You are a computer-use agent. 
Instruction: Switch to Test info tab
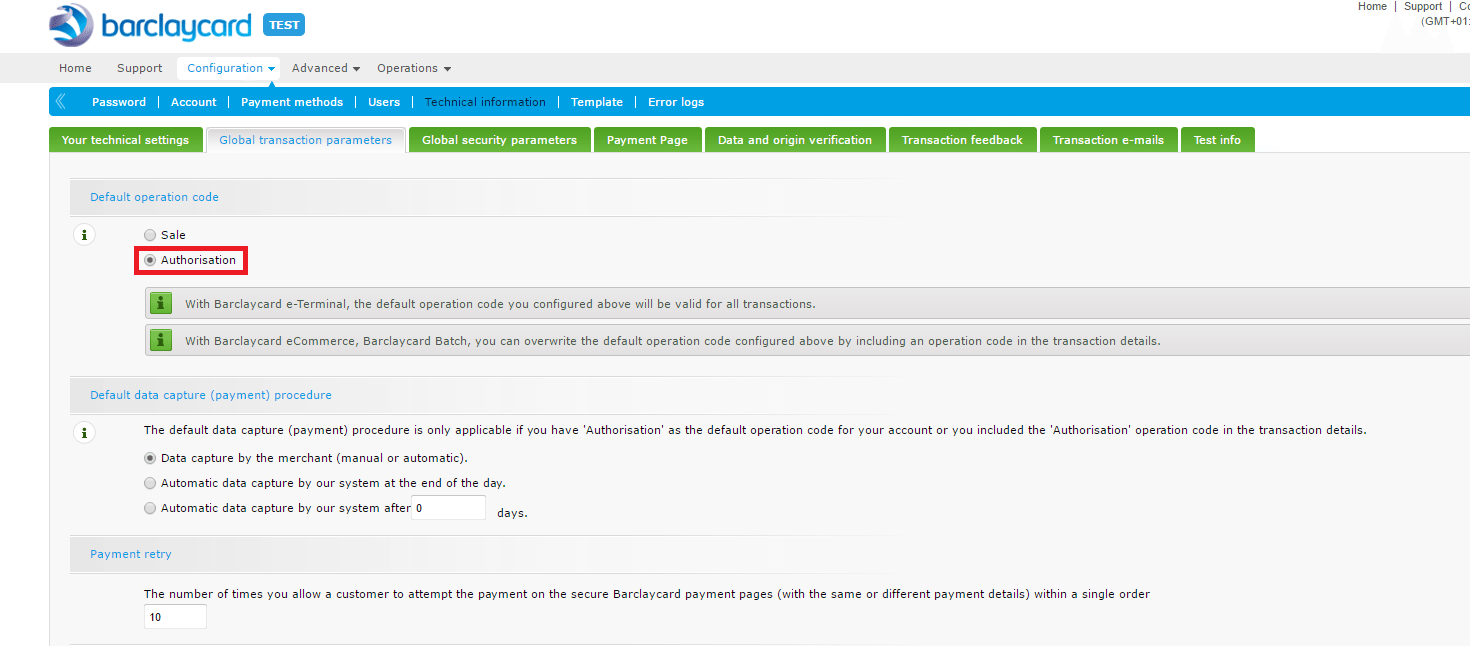[1217, 140]
